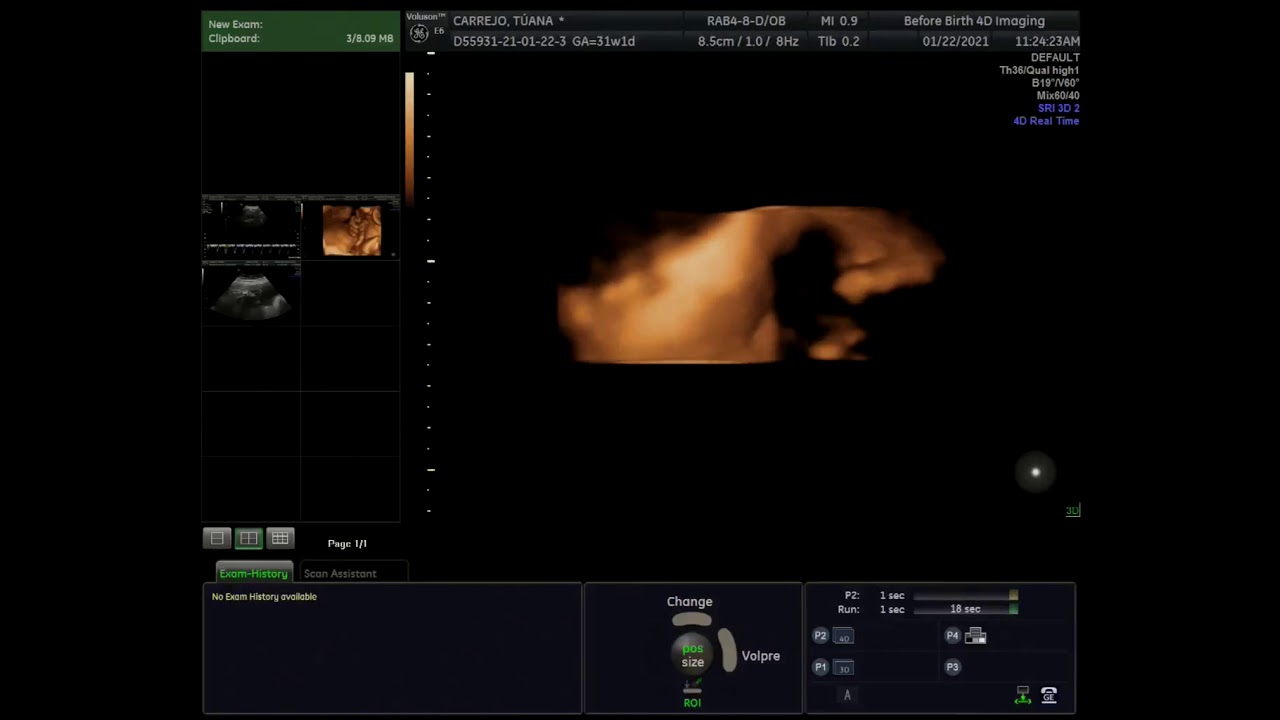Image resolution: width=1280 pixels, height=720 pixels.
Task: Click the Change trackball key
Action: tap(690, 619)
